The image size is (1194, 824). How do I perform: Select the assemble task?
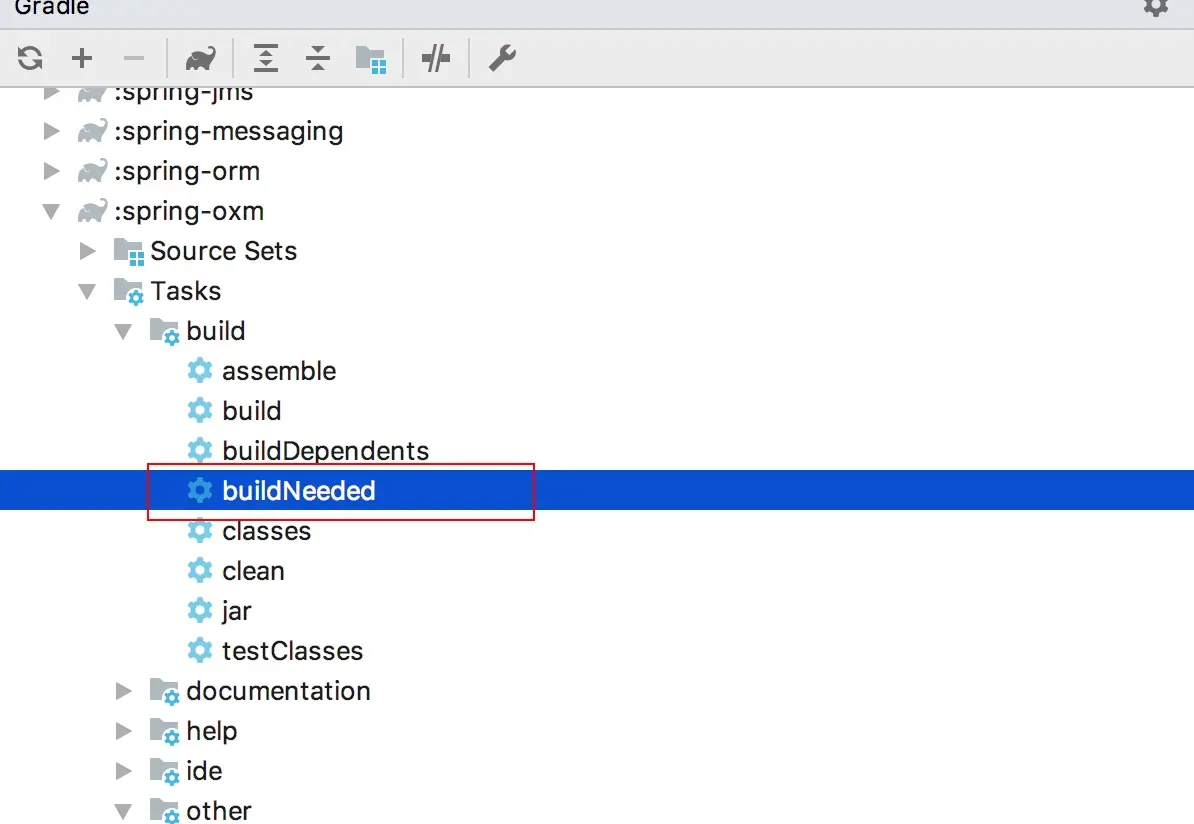point(597,371)
